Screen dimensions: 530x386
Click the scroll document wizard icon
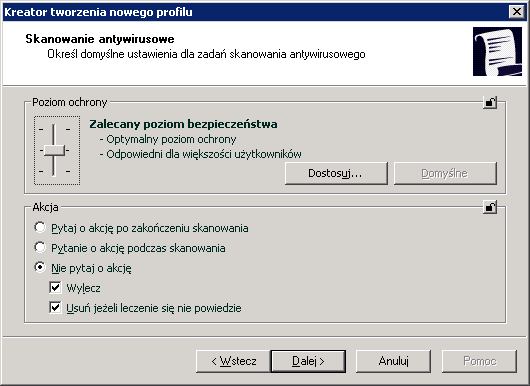tap(497, 51)
